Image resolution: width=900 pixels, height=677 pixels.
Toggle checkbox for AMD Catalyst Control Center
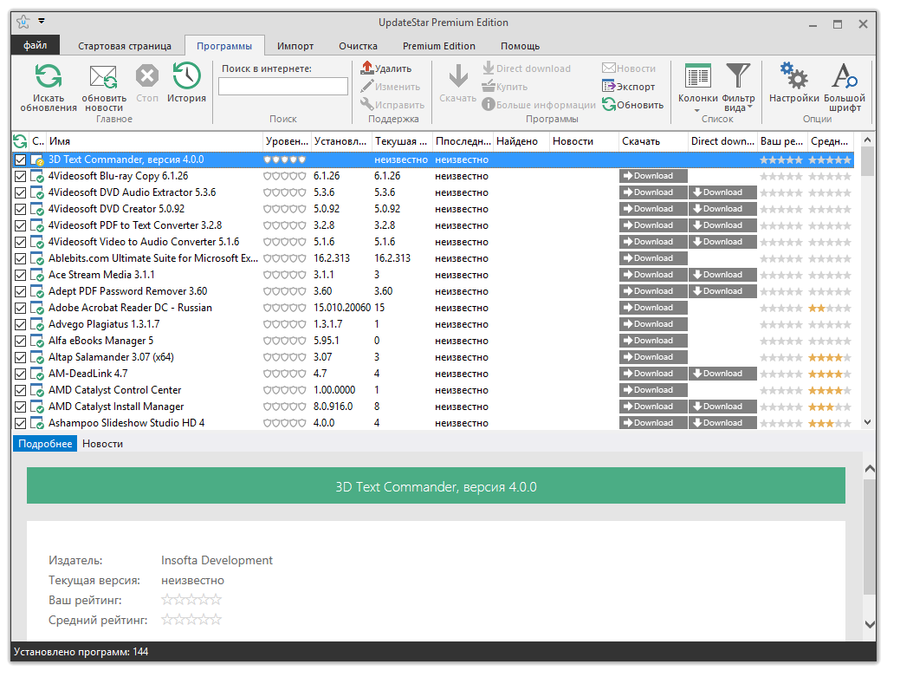click(21, 390)
